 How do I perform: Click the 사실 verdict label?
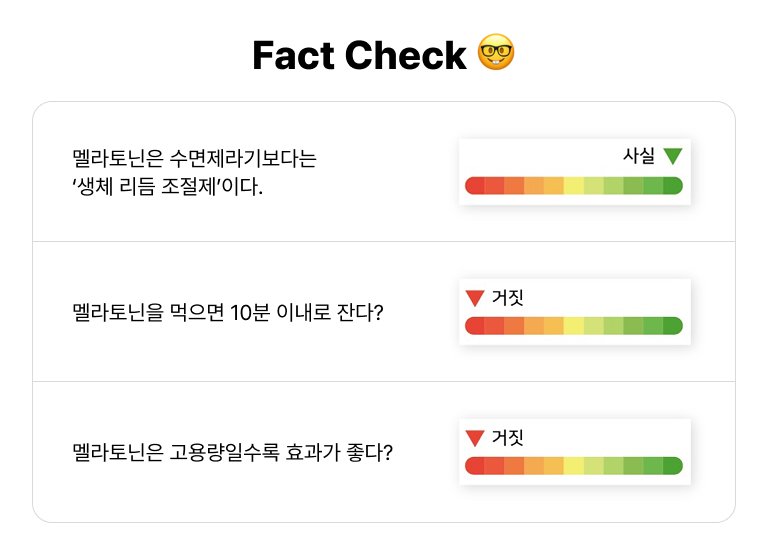click(638, 156)
